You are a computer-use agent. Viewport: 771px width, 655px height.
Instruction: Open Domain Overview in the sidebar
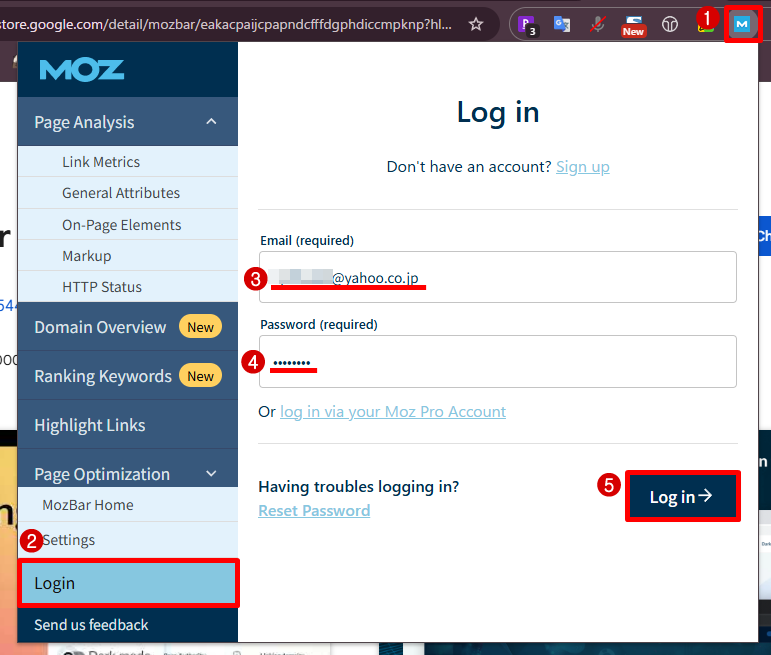click(x=100, y=327)
